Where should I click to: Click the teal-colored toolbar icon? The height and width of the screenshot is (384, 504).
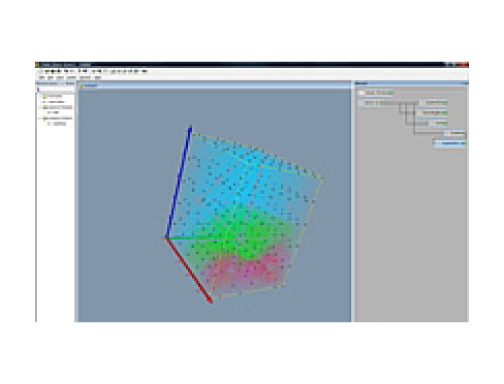[x=136, y=71]
